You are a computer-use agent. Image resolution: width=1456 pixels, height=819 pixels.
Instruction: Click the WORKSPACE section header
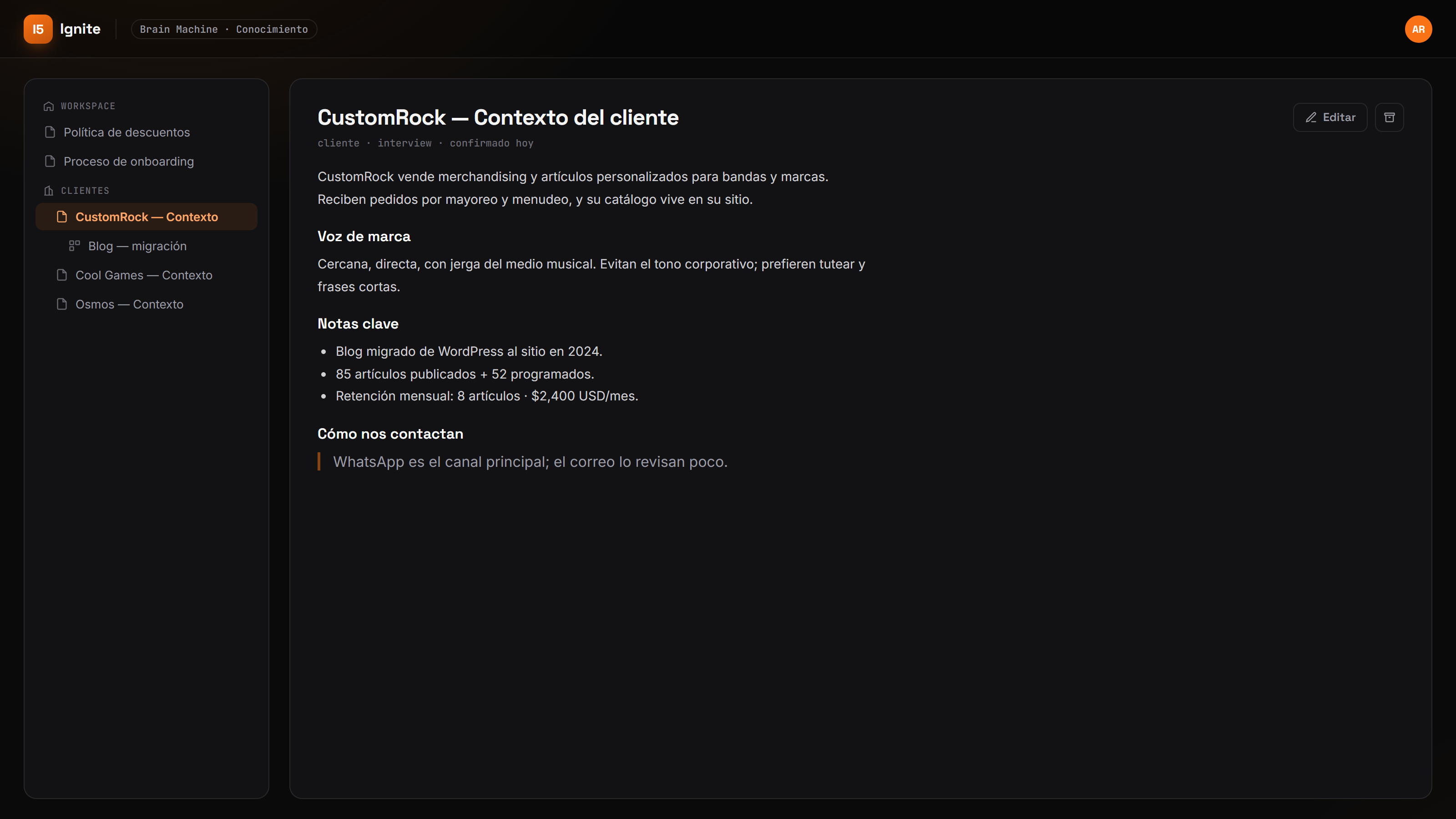pyautogui.click(x=88, y=106)
